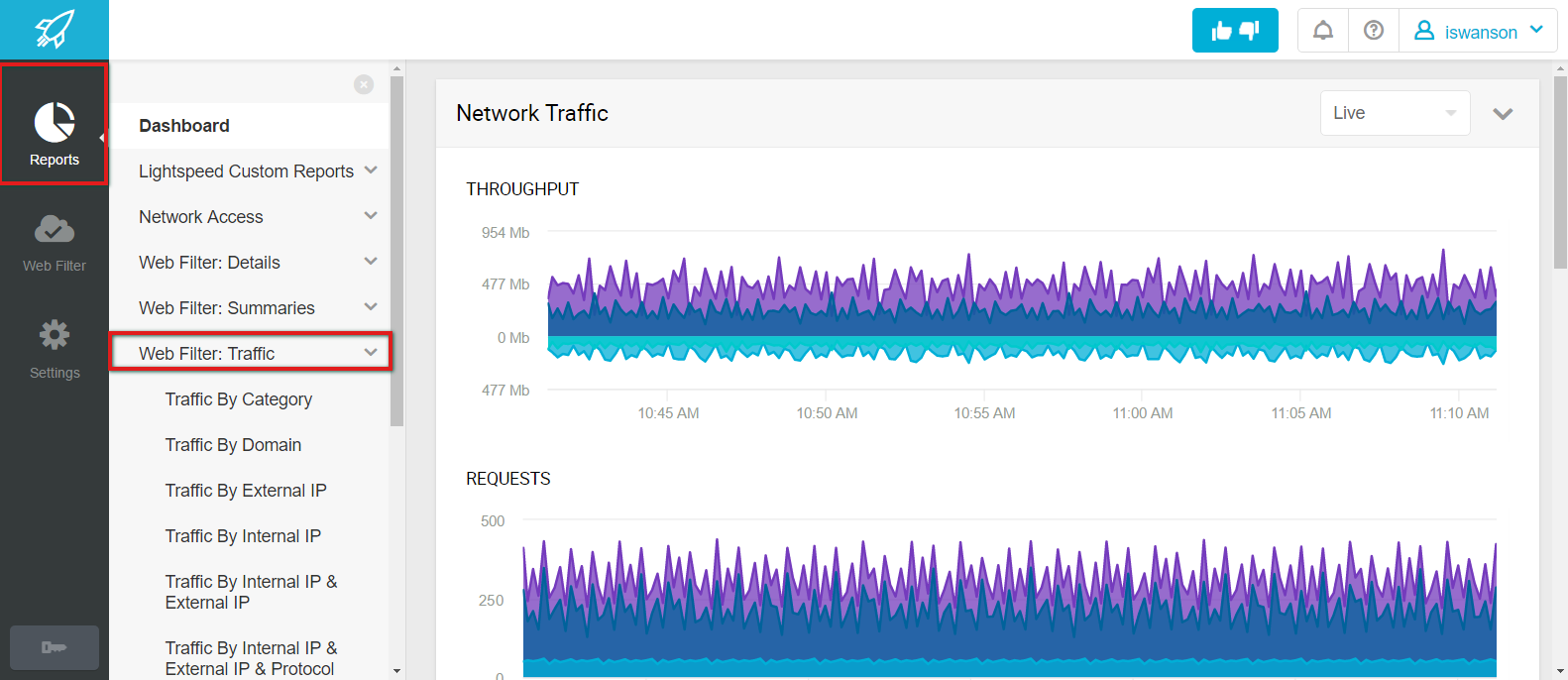Image resolution: width=1568 pixels, height=680 pixels.
Task: Open the Settings gear icon
Action: (55, 334)
